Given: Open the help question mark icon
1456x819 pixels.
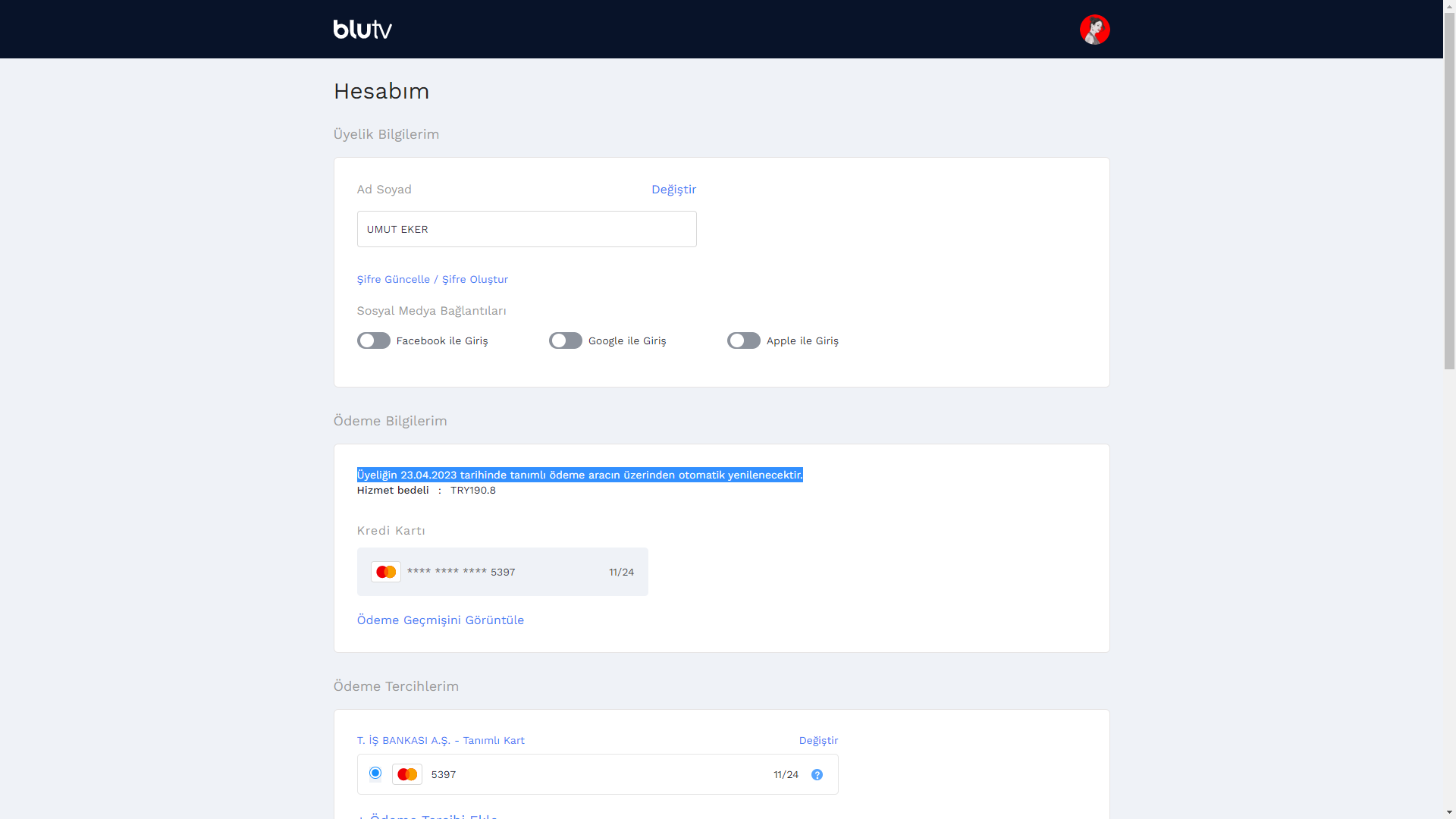Looking at the screenshot, I should point(817,774).
